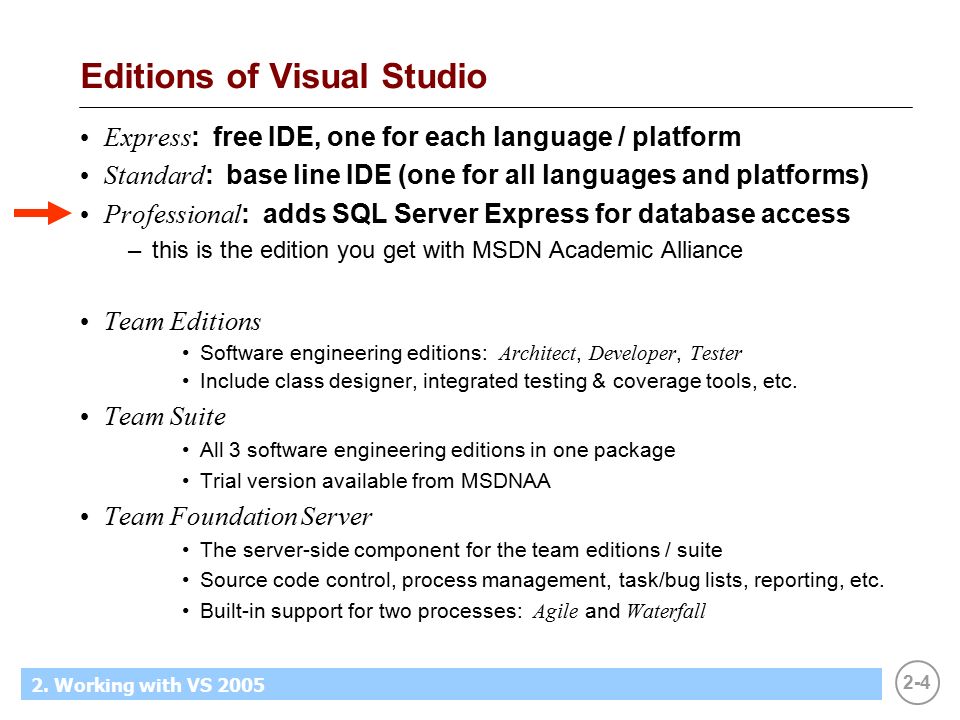Click the italic word 'Developer'
The height and width of the screenshot is (720, 960).
632,353
